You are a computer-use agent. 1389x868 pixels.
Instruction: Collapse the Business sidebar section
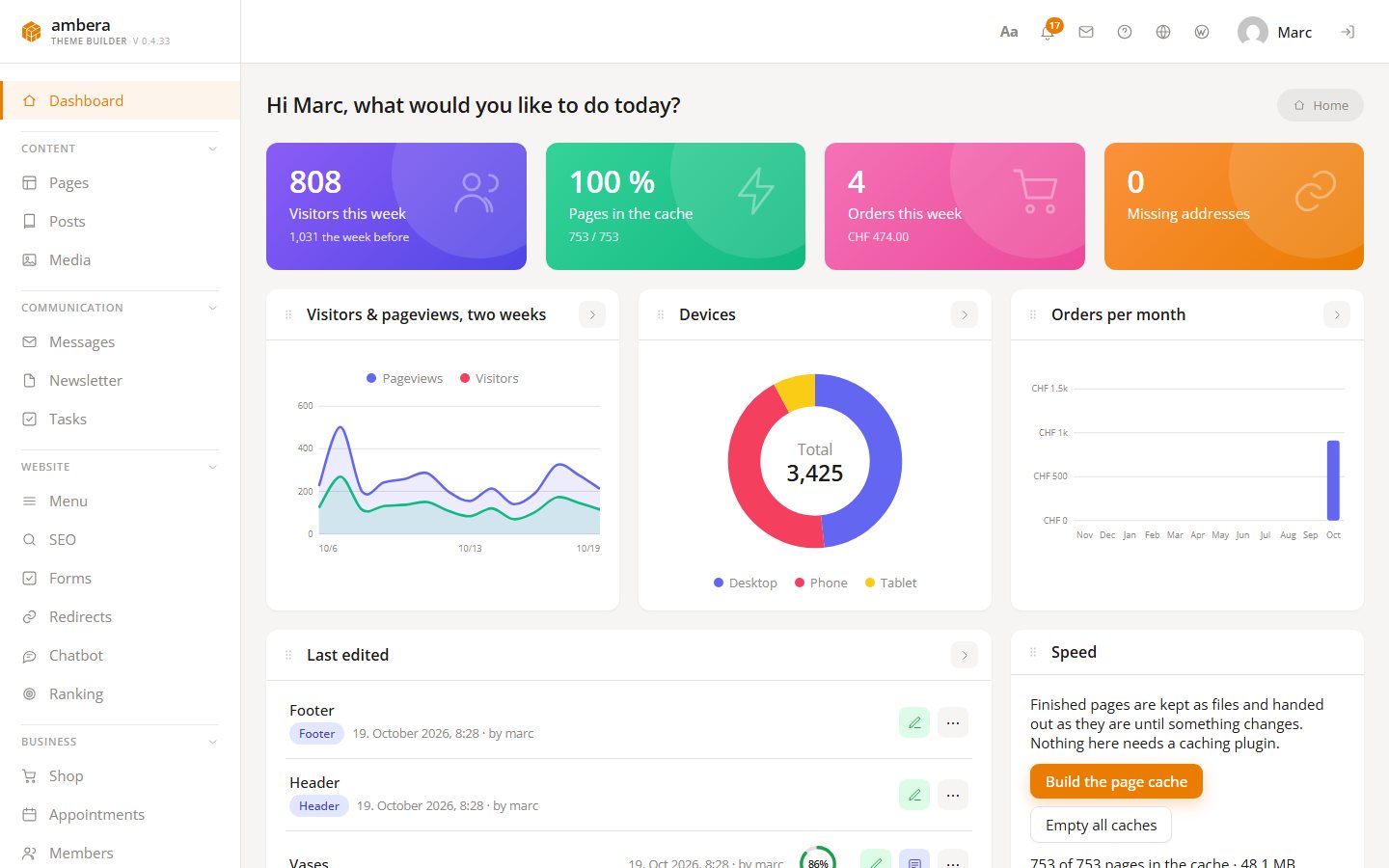coord(213,742)
